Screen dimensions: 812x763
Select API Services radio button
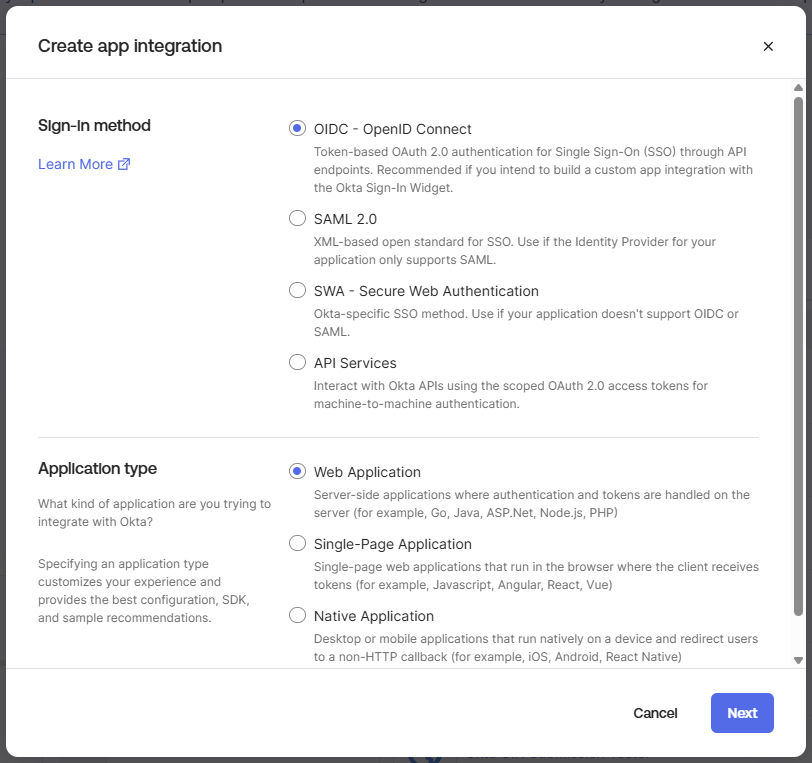297,362
